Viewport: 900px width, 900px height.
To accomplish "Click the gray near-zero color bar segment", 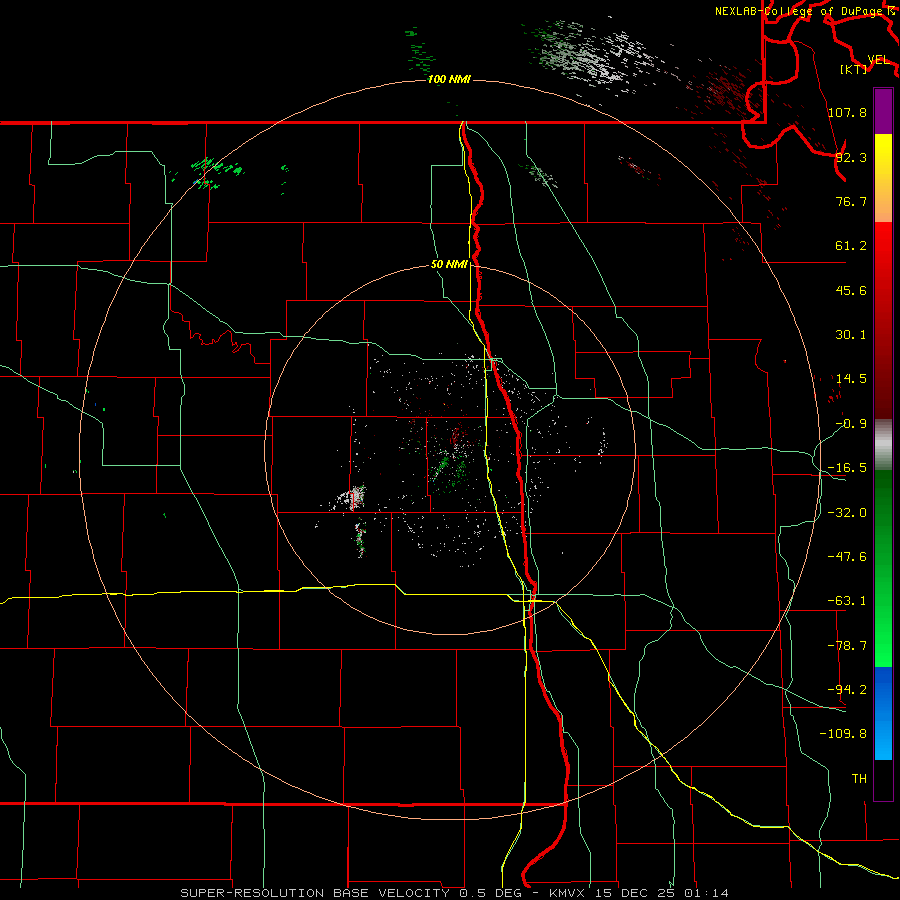I will pyautogui.click(x=883, y=445).
